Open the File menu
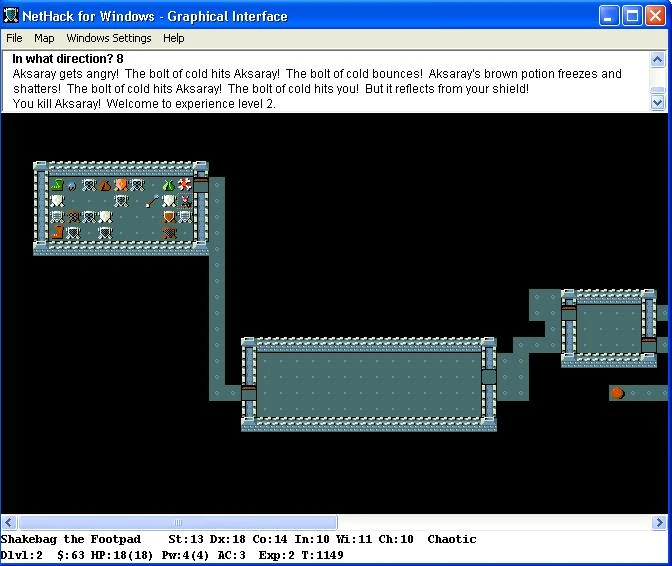The height and width of the screenshot is (566, 672). click(x=14, y=38)
